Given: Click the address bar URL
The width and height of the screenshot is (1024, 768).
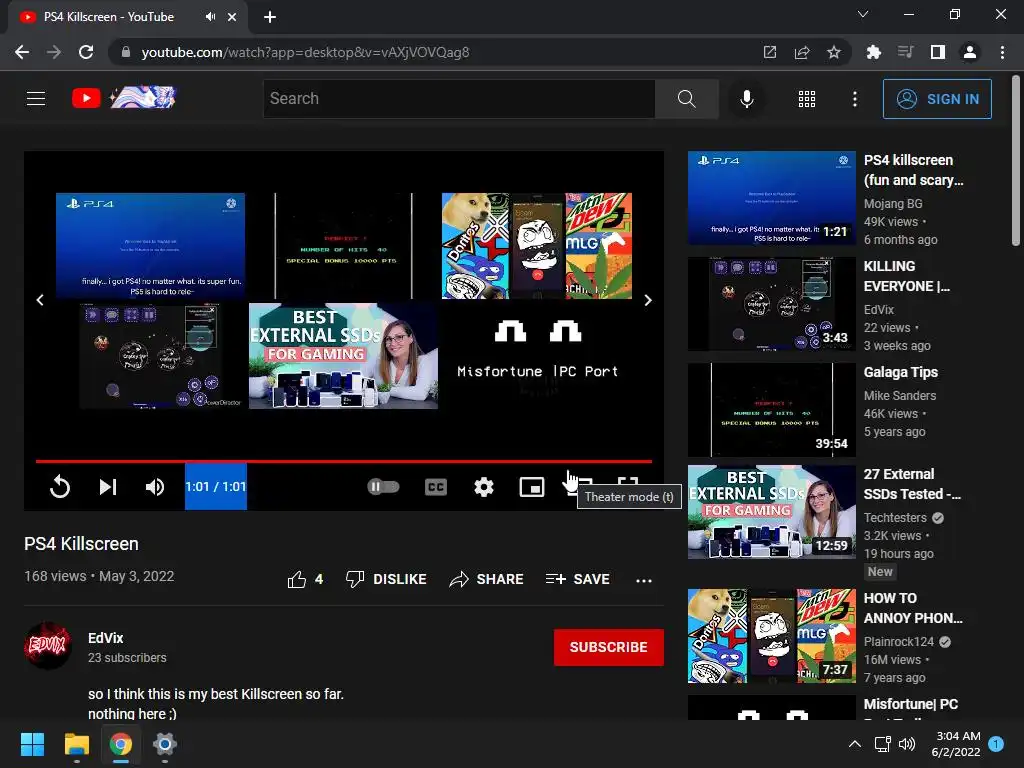Looking at the screenshot, I should tap(305, 52).
